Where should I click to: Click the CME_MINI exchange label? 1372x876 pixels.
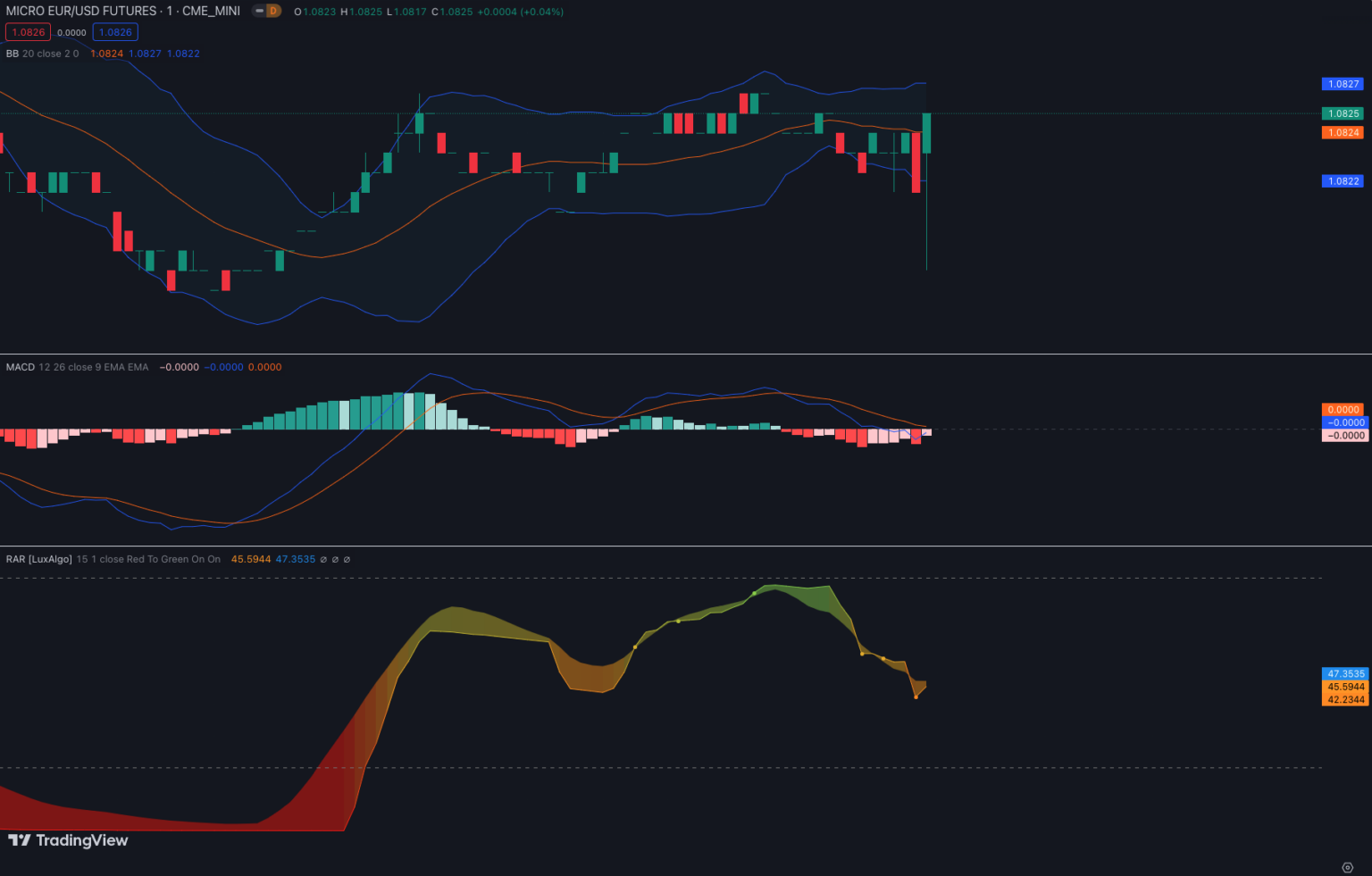pyautogui.click(x=212, y=11)
